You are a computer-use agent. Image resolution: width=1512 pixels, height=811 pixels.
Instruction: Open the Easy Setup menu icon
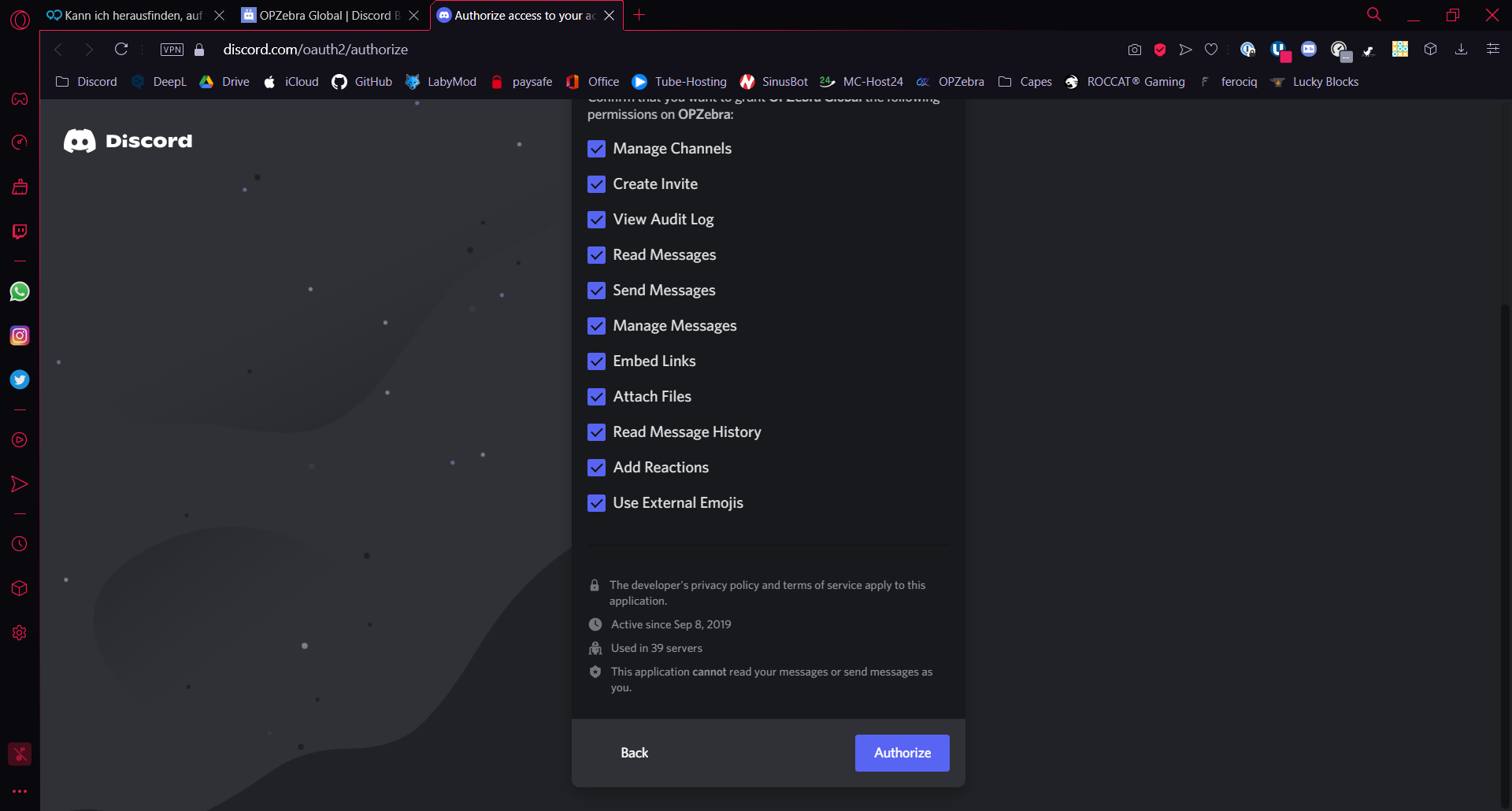(x=1492, y=50)
